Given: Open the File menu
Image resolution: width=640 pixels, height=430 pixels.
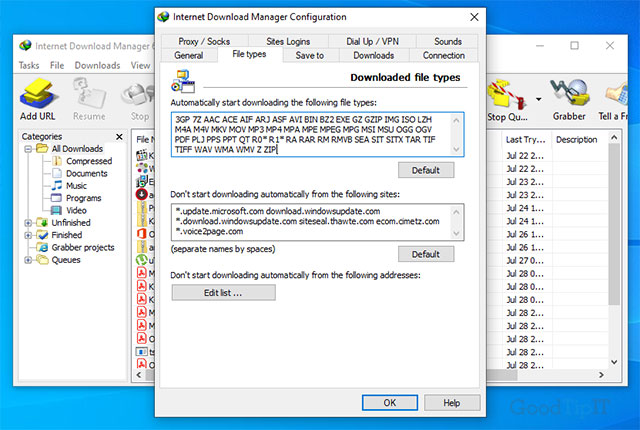Looking at the screenshot, I should click(57, 65).
